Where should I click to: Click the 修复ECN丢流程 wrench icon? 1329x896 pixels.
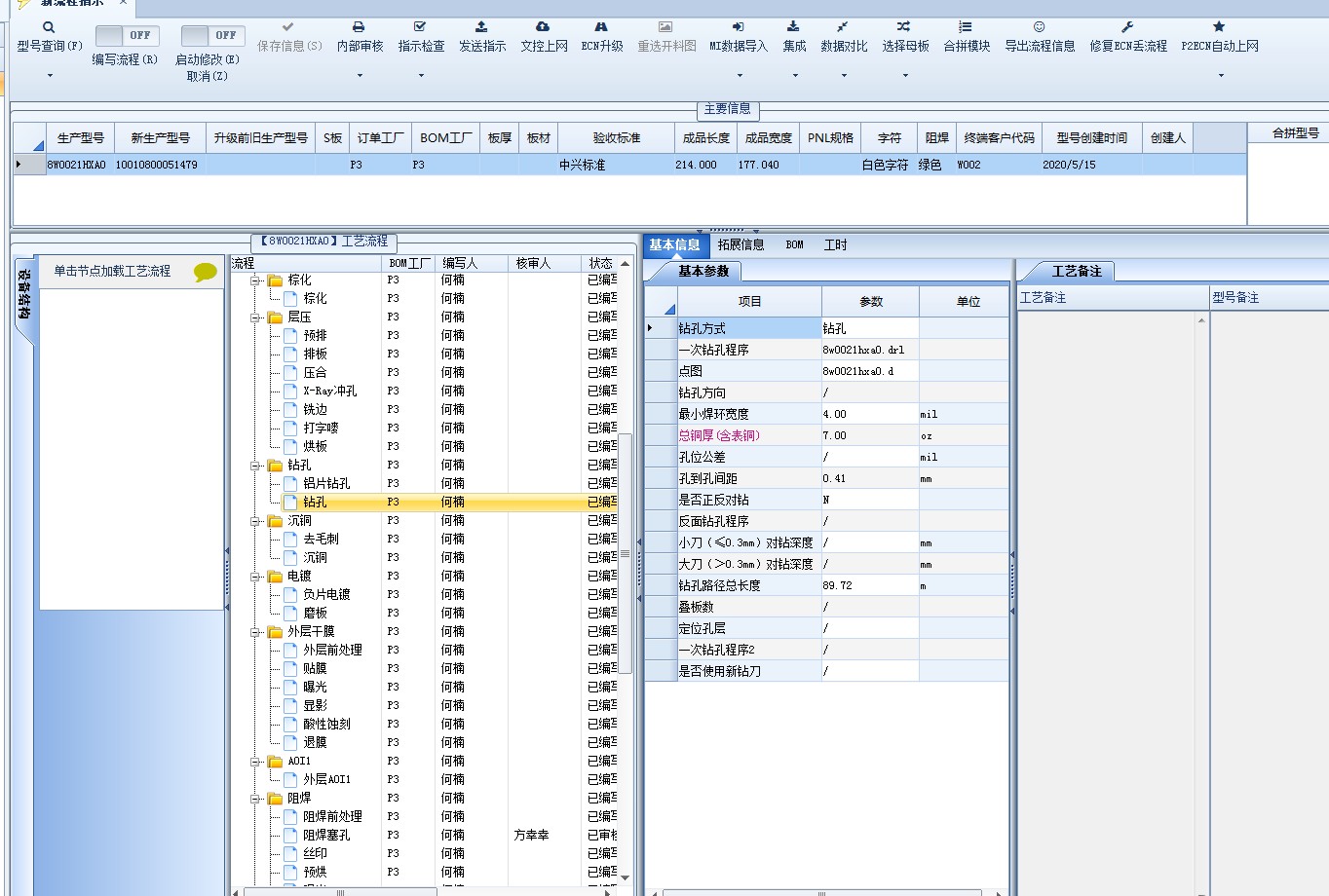coord(1127,27)
